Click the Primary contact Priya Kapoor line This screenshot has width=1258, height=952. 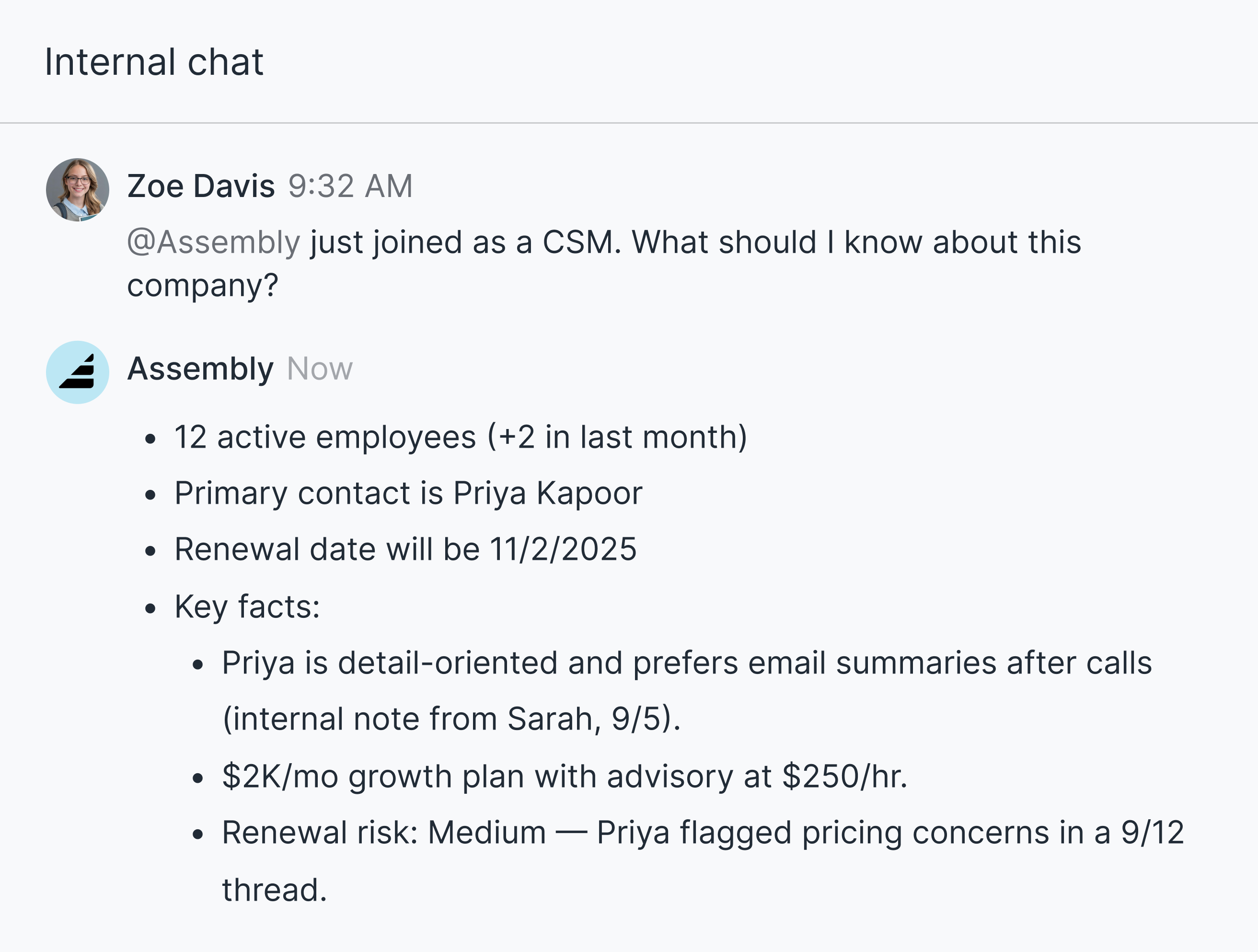[x=408, y=492]
